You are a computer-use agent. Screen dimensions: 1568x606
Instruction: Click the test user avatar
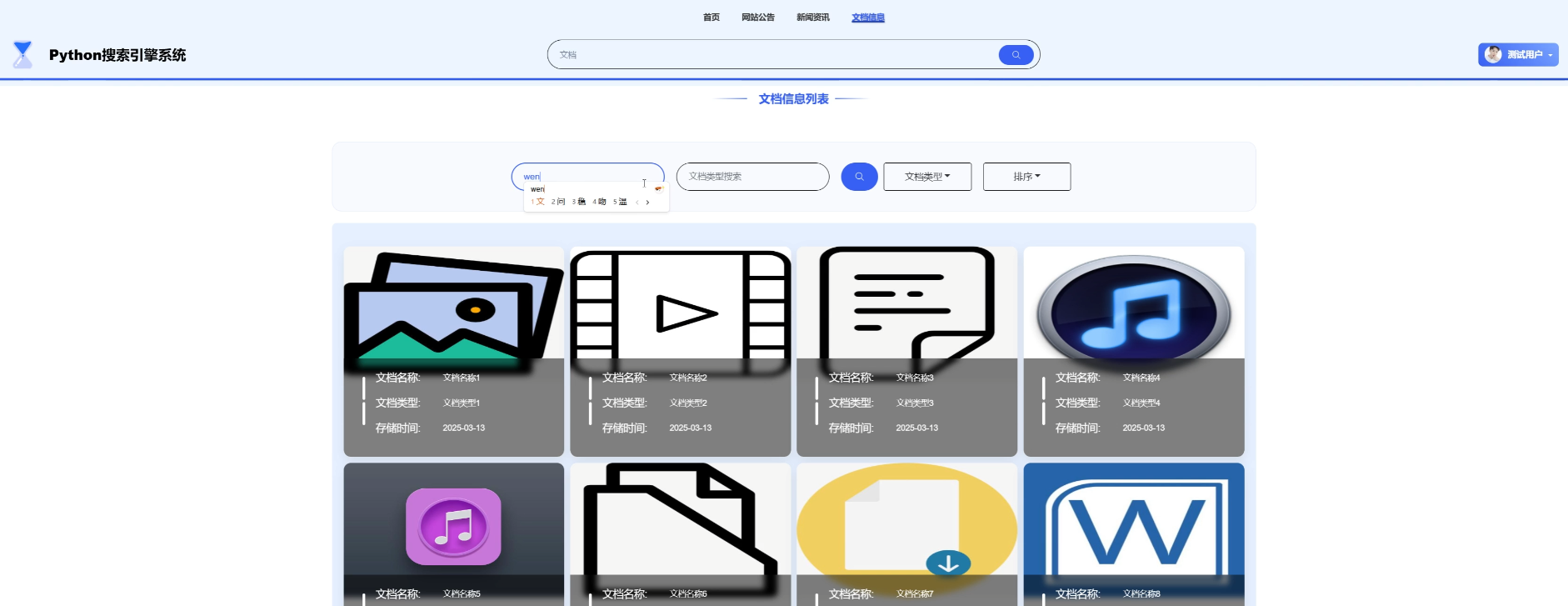(1492, 54)
